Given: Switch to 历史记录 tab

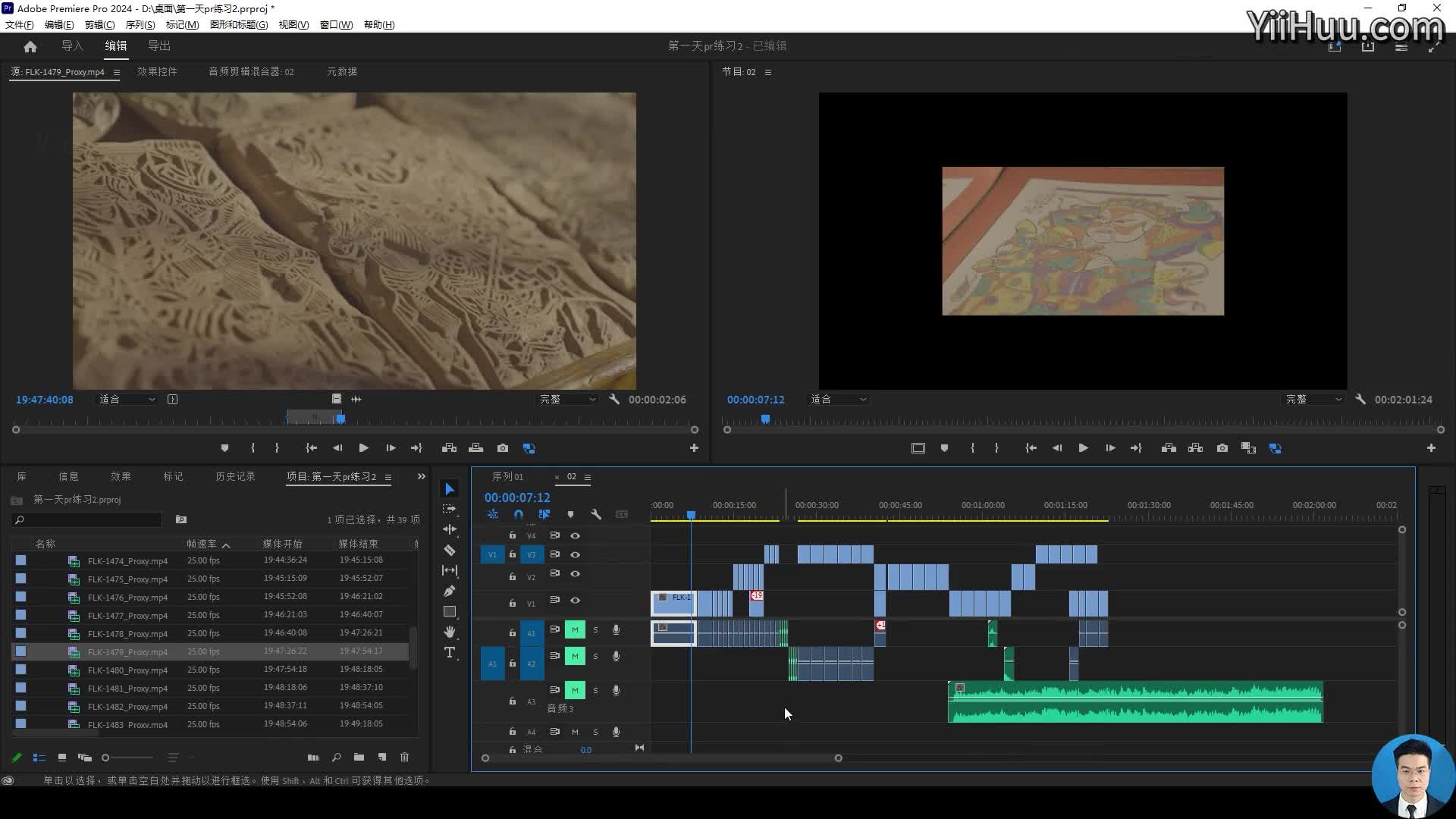Looking at the screenshot, I should [235, 476].
